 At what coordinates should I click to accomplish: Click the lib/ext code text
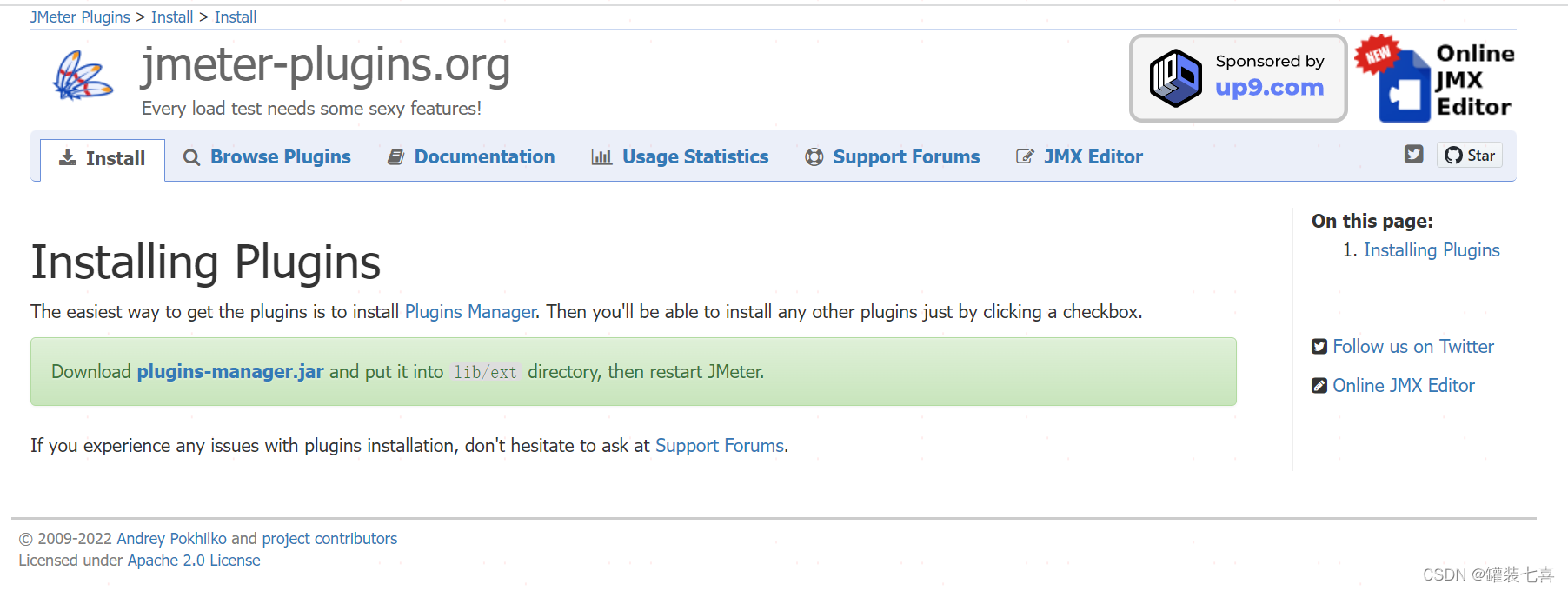[485, 373]
